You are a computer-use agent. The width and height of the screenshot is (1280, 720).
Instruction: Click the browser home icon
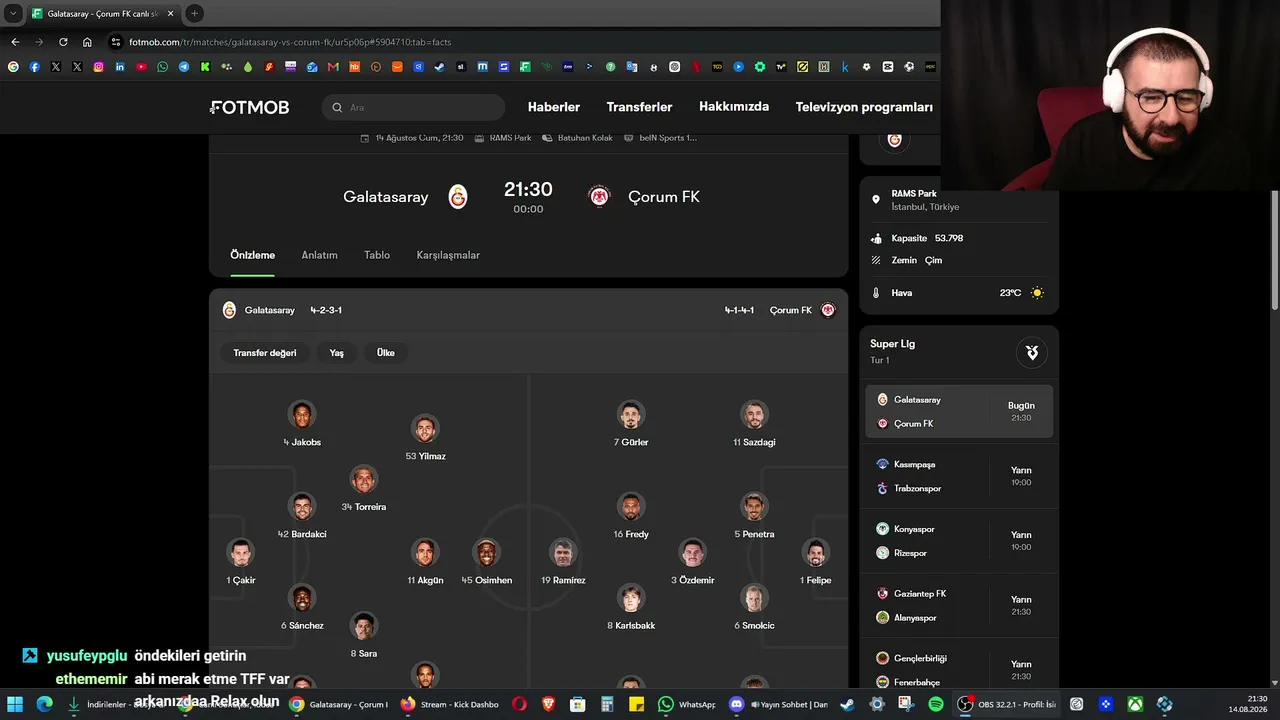[87, 42]
